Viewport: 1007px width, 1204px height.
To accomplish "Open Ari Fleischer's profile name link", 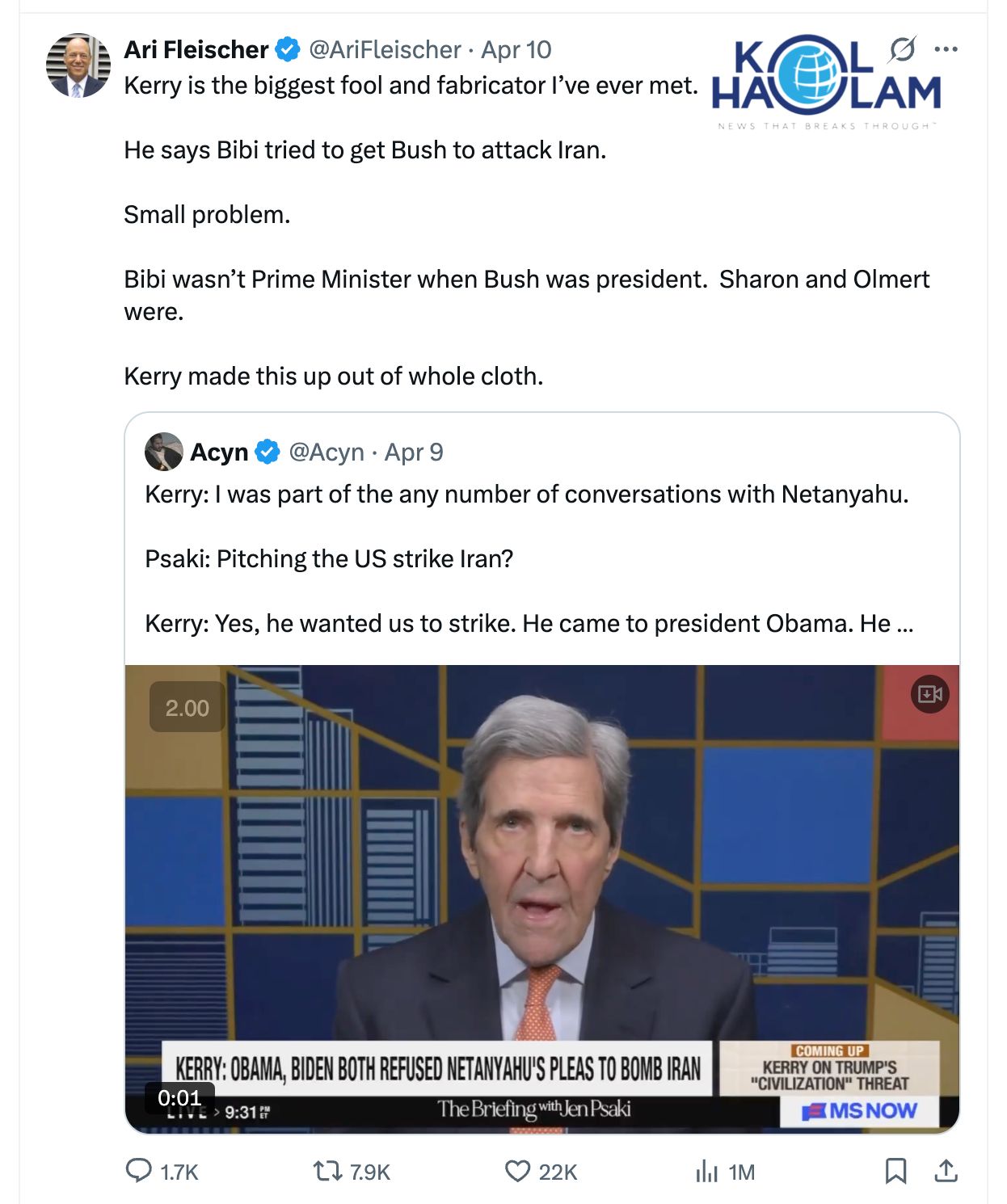I will pyautogui.click(x=196, y=50).
